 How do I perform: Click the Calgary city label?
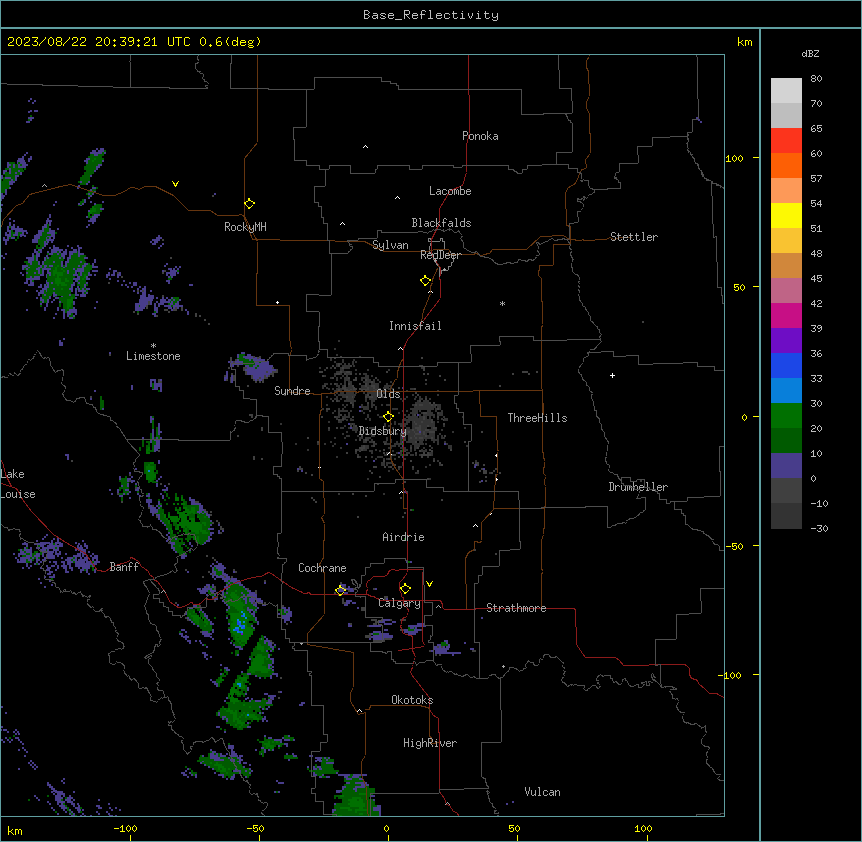(x=399, y=603)
